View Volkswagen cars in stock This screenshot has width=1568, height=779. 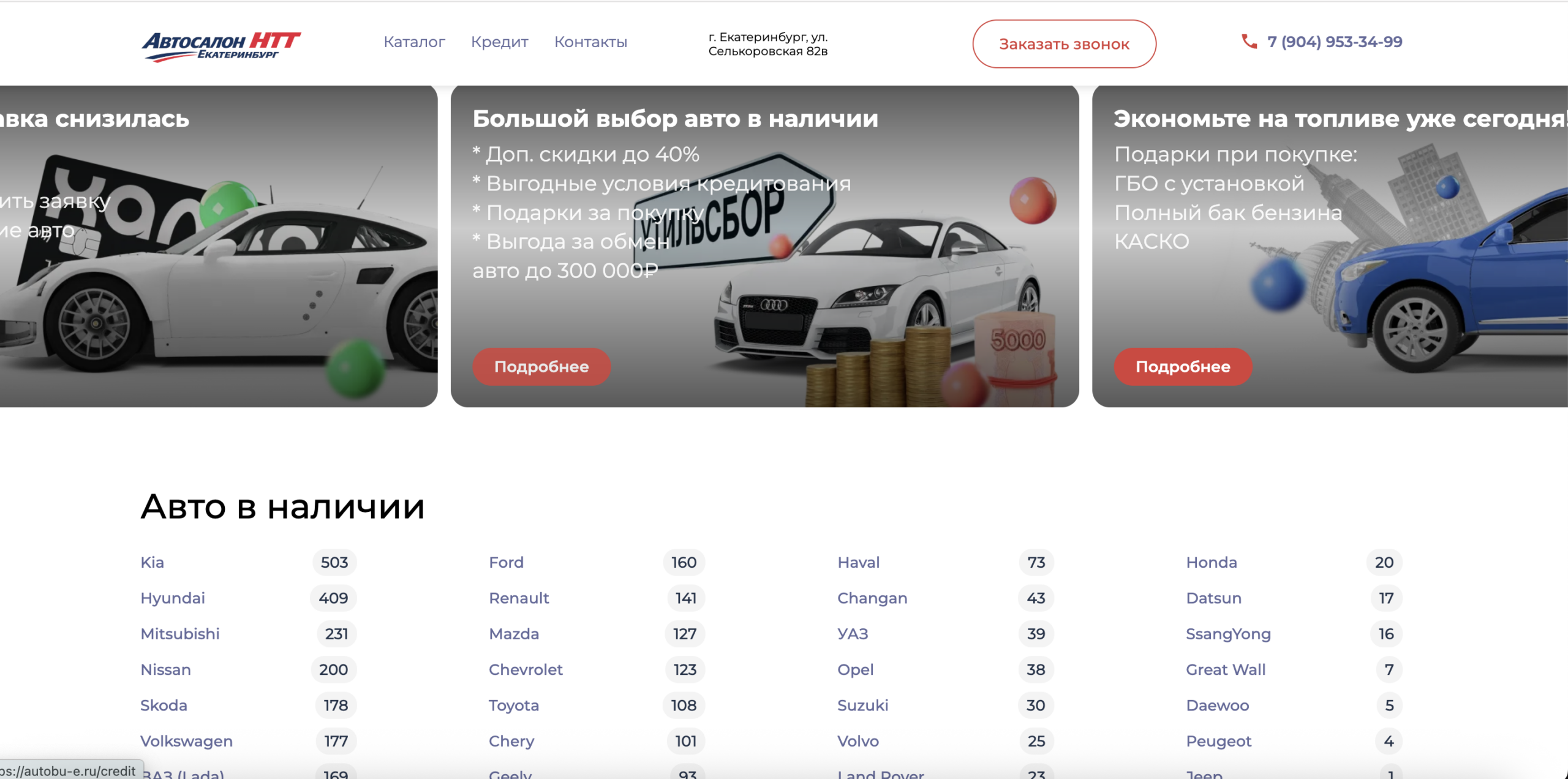(x=187, y=741)
